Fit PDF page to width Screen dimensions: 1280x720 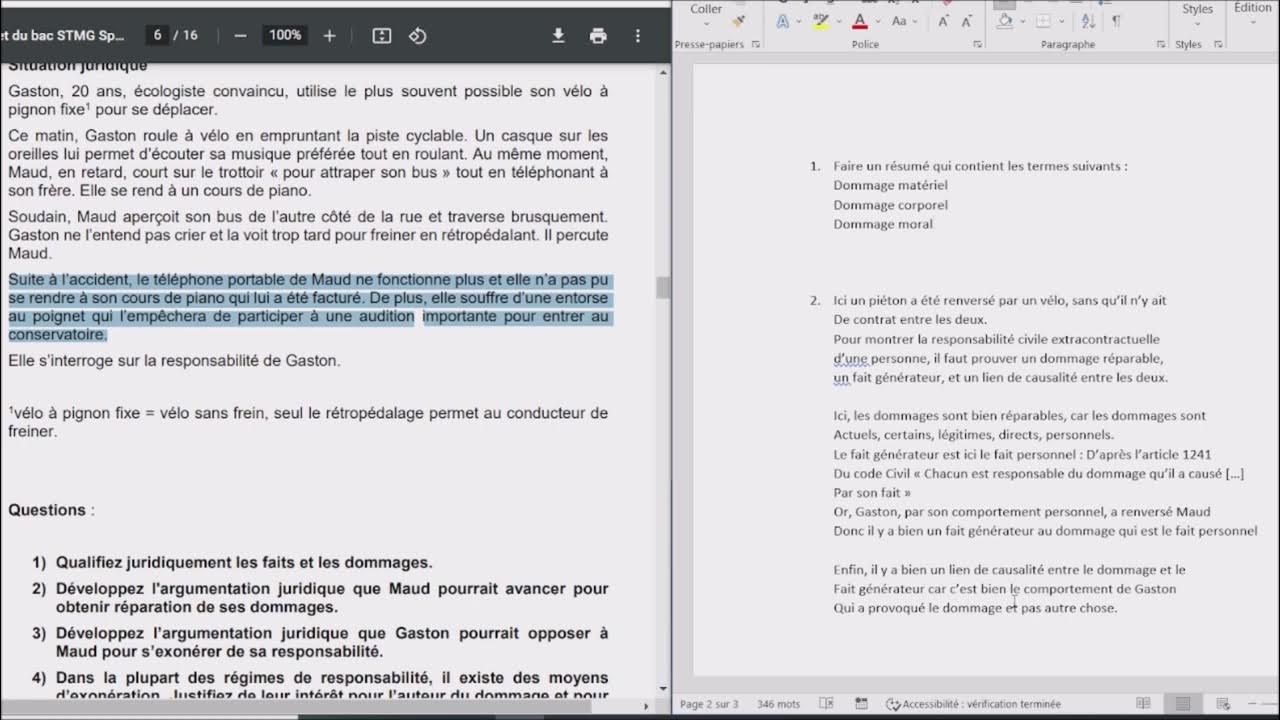(x=382, y=35)
